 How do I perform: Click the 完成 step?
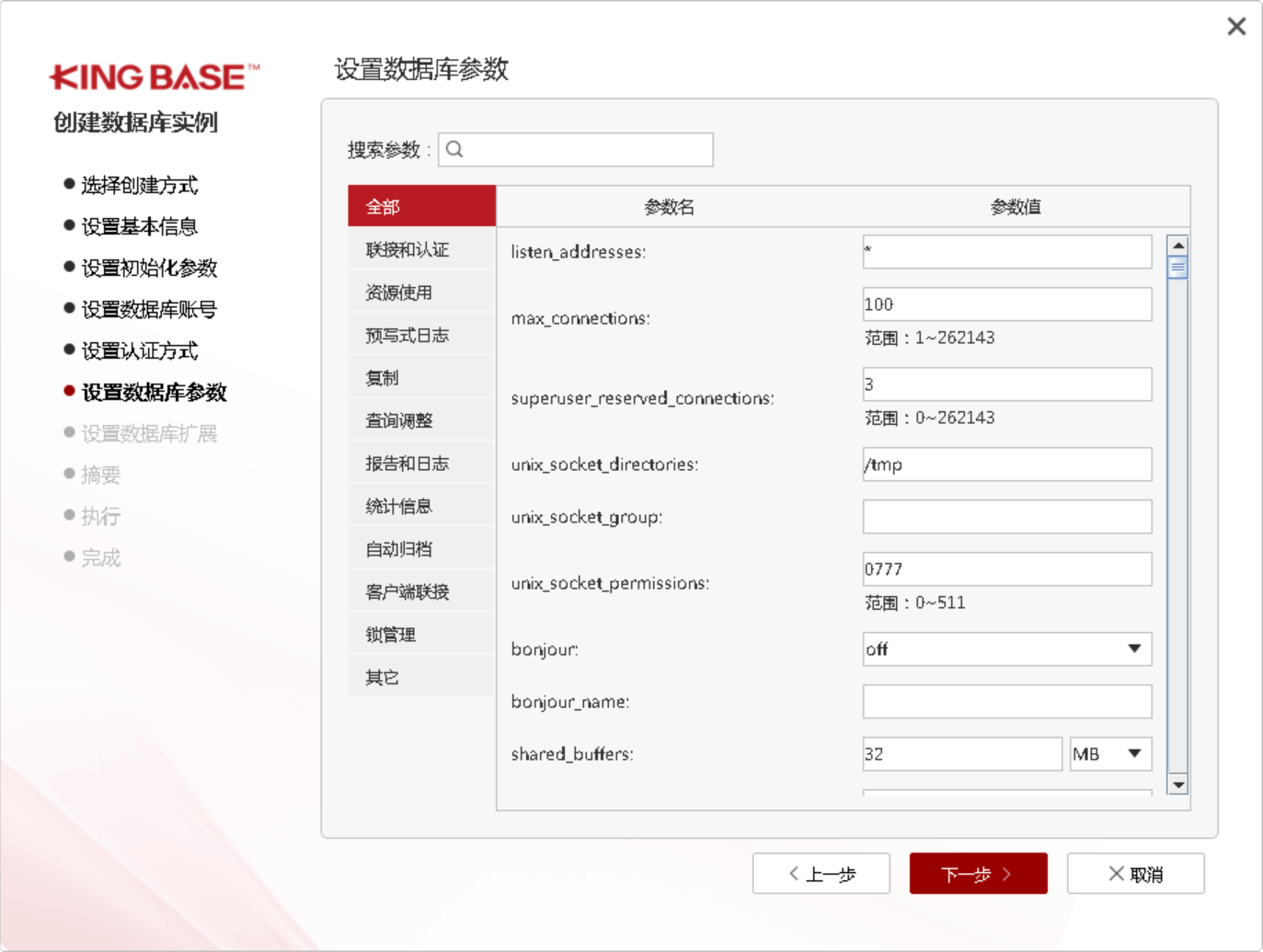100,557
